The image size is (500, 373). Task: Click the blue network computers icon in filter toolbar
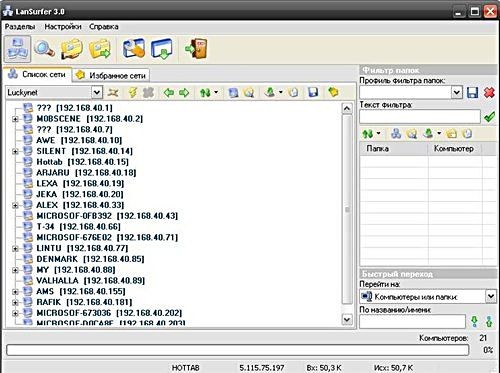tap(396, 134)
